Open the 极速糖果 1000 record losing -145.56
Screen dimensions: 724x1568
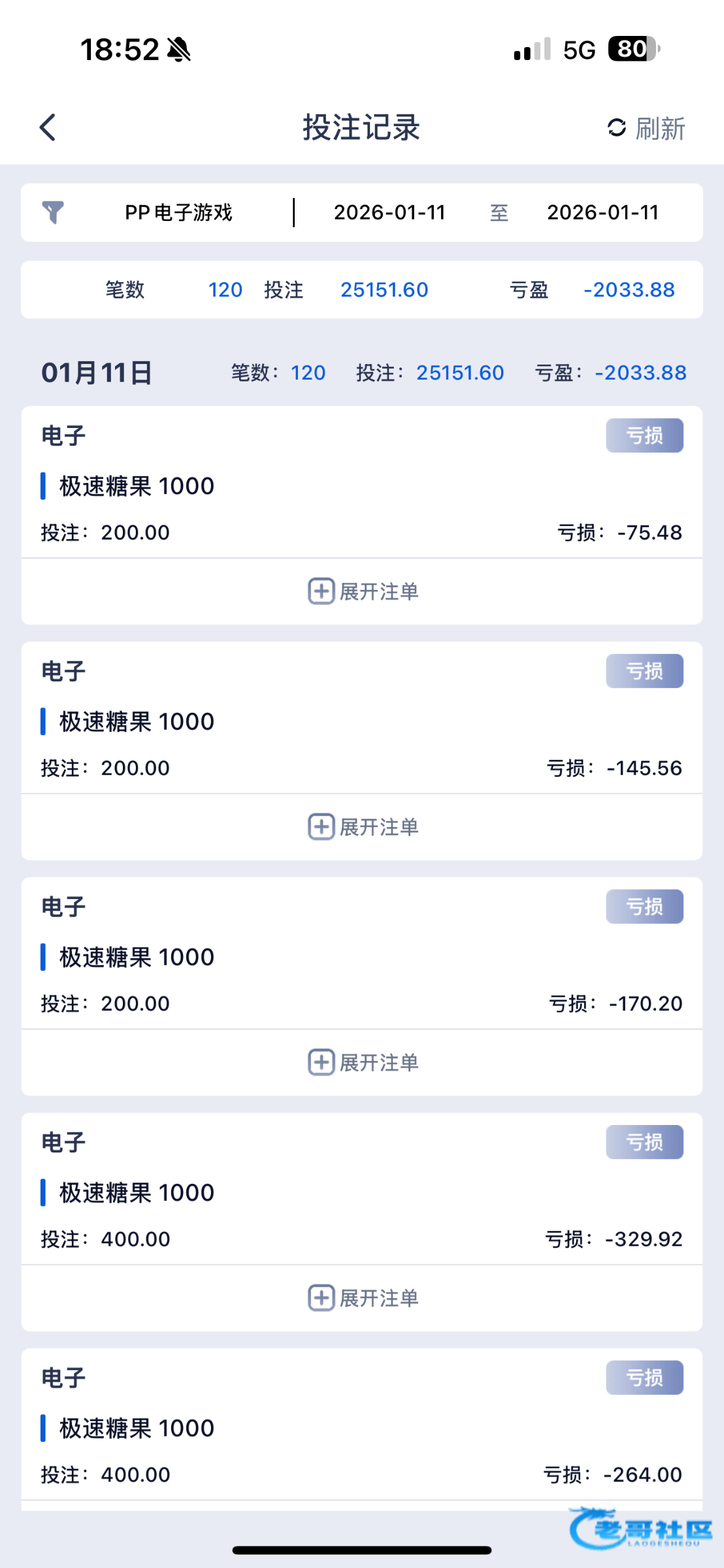click(x=137, y=722)
